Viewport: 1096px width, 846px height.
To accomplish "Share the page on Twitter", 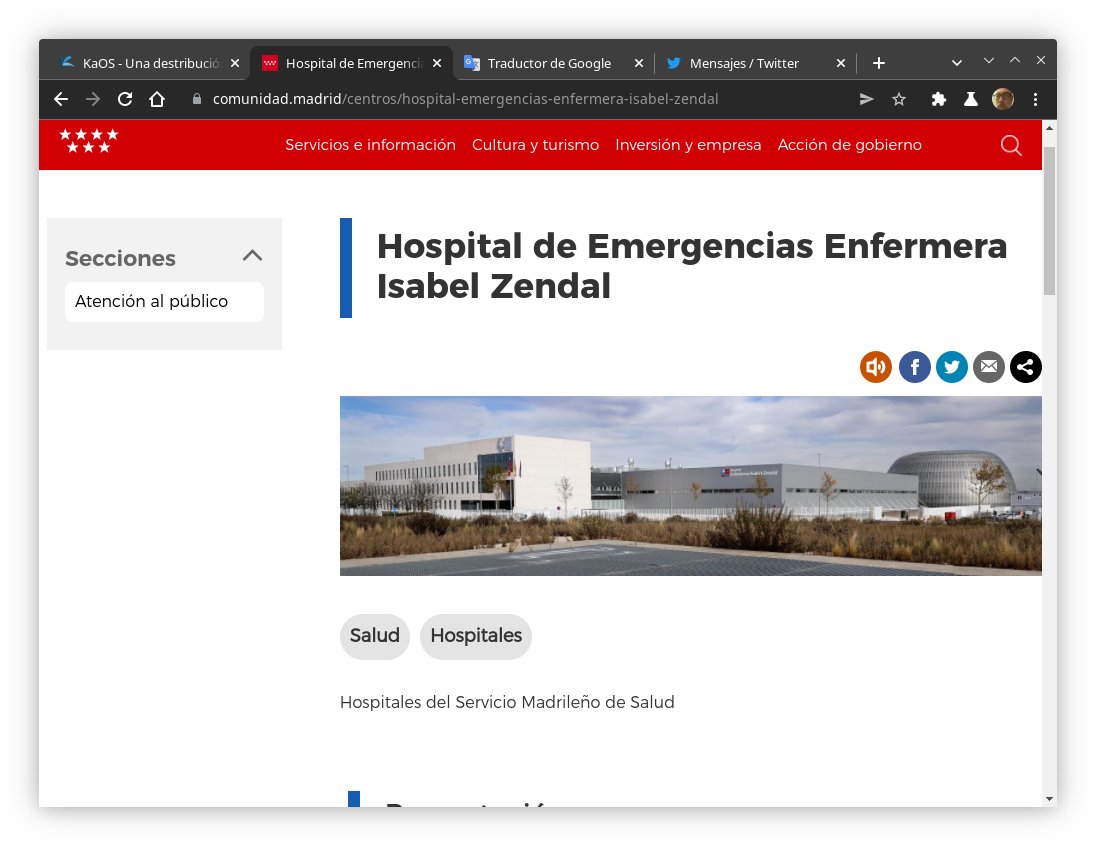I will pyautogui.click(x=951, y=367).
